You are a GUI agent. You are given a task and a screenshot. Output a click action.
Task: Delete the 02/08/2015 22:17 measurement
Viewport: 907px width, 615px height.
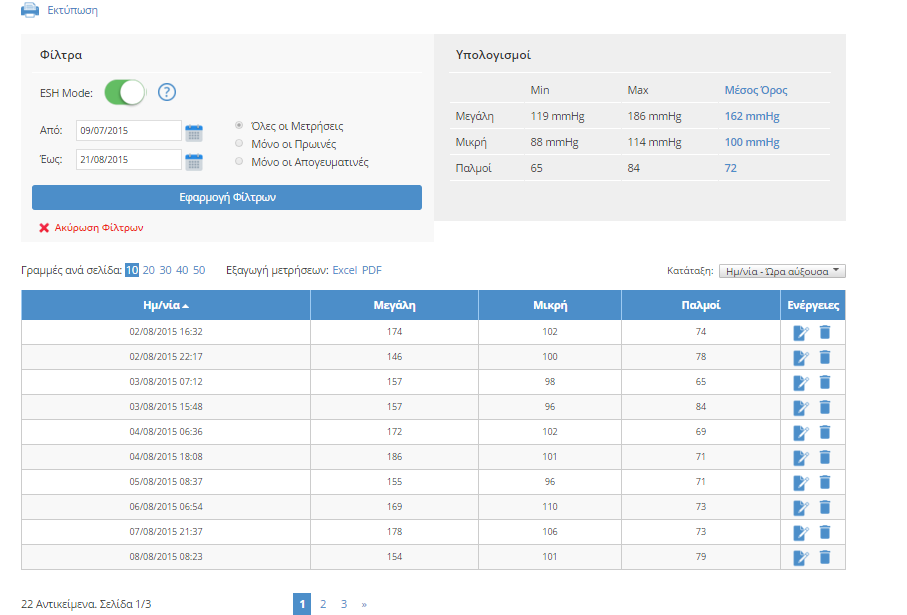point(825,357)
